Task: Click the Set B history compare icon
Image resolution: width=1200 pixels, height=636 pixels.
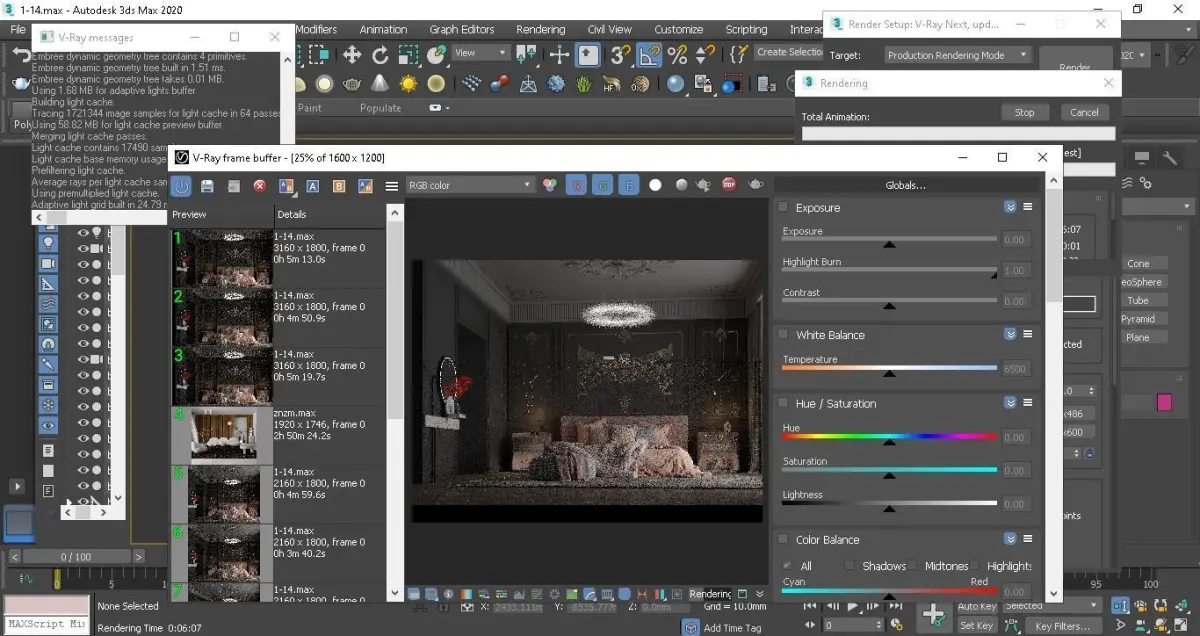Action: click(339, 185)
